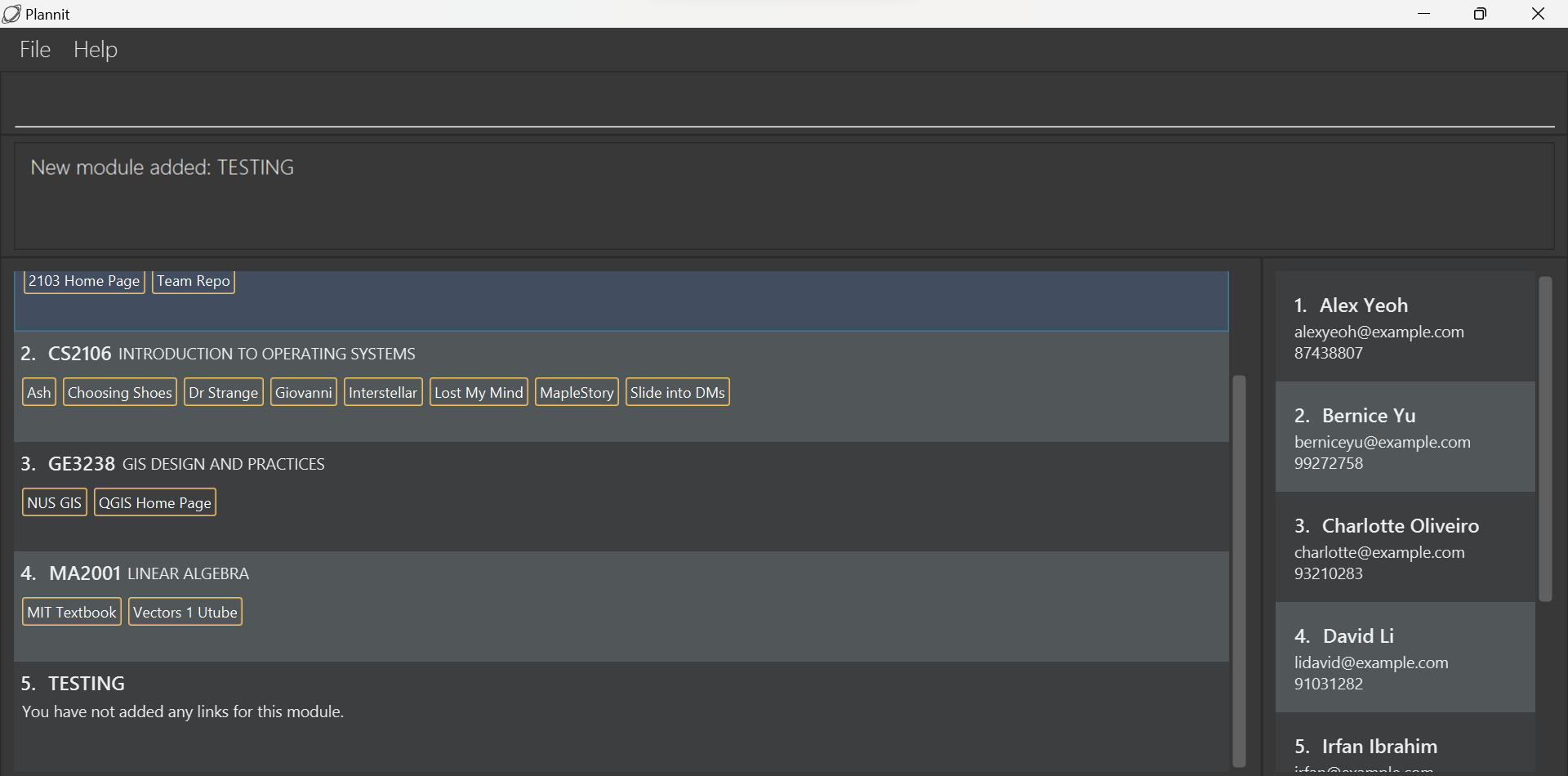Open the Team Repo link
The width and height of the screenshot is (1568, 776).
tap(194, 281)
